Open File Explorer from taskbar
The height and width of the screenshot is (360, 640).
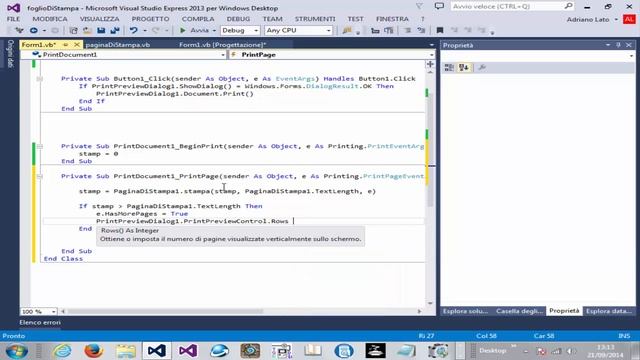[x=125, y=351]
